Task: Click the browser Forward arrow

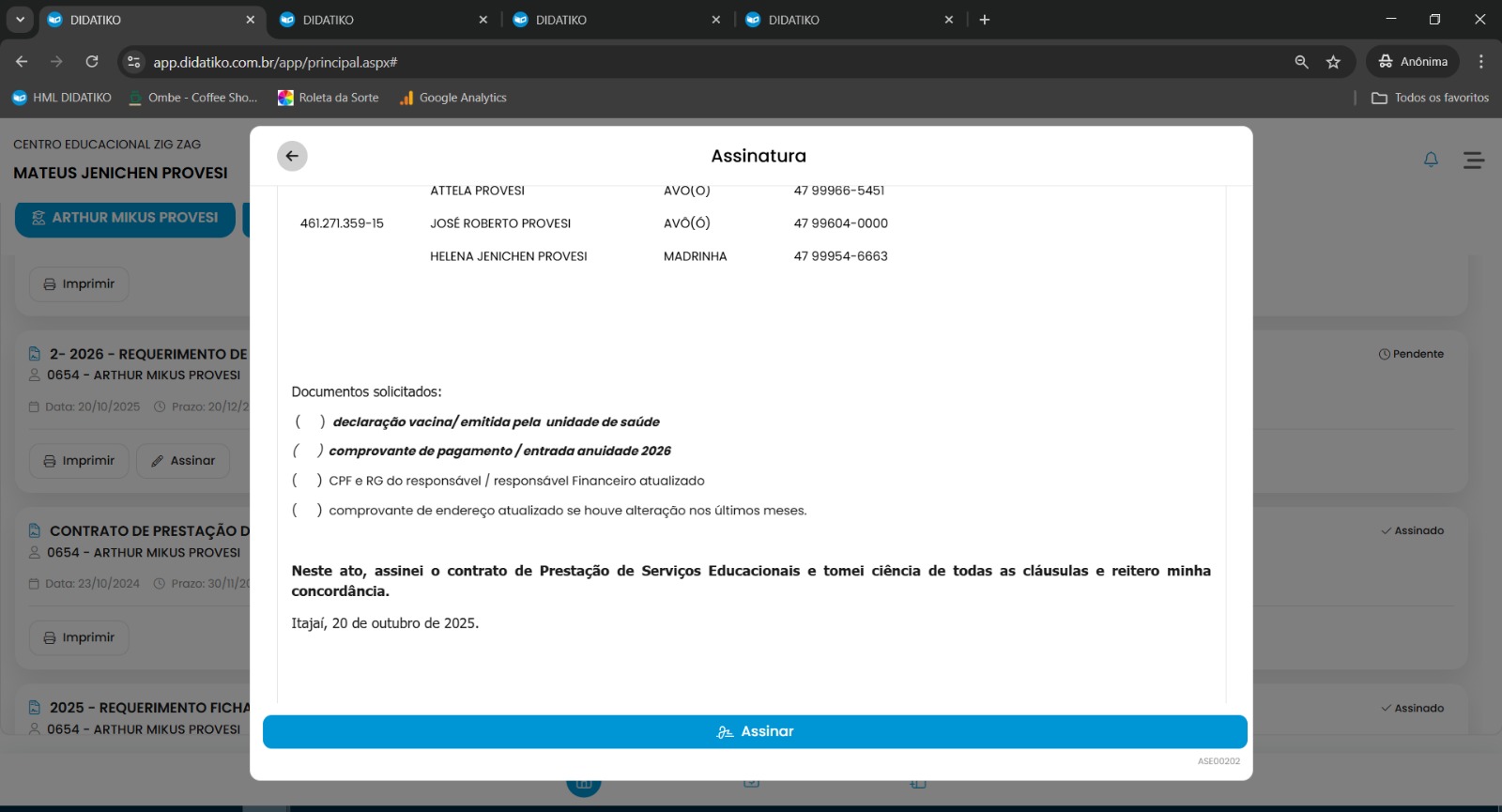Action: pos(56,62)
